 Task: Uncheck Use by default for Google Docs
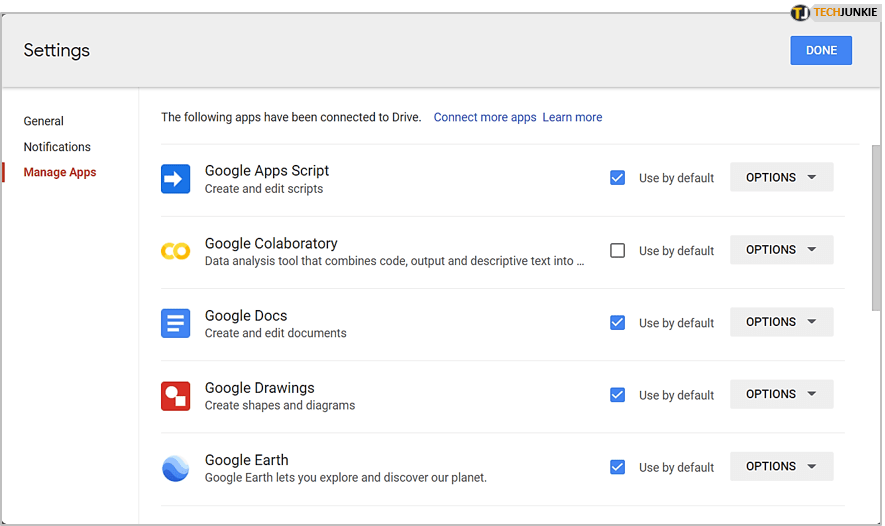click(617, 322)
